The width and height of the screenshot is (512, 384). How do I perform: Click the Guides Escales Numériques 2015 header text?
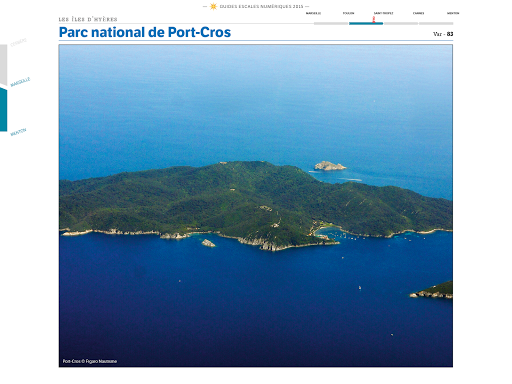coord(262,6)
